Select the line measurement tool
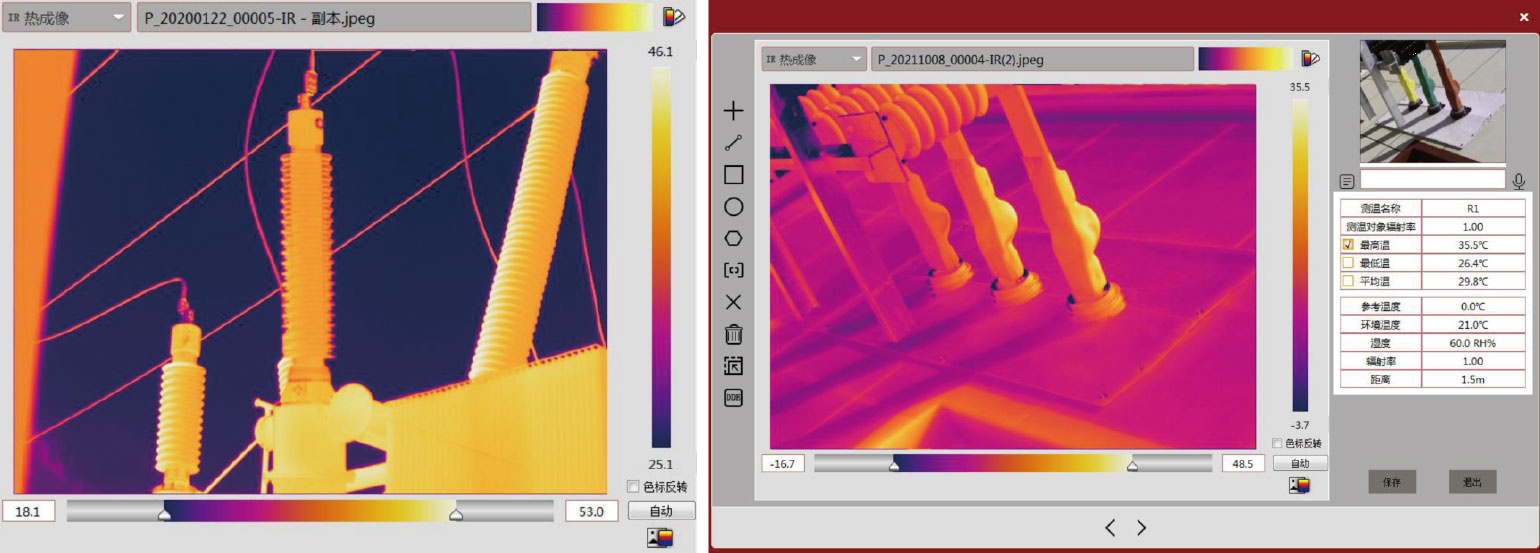Screen dimensions: 1540x553 [733, 143]
